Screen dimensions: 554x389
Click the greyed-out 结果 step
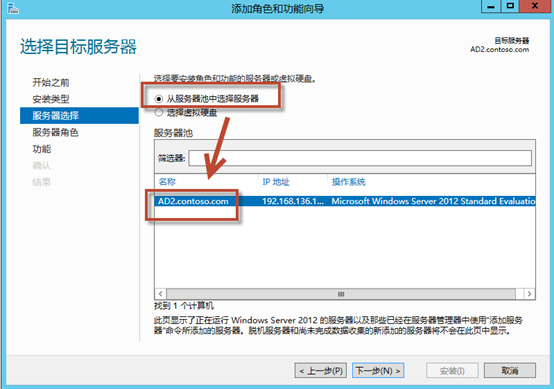[x=42, y=182]
